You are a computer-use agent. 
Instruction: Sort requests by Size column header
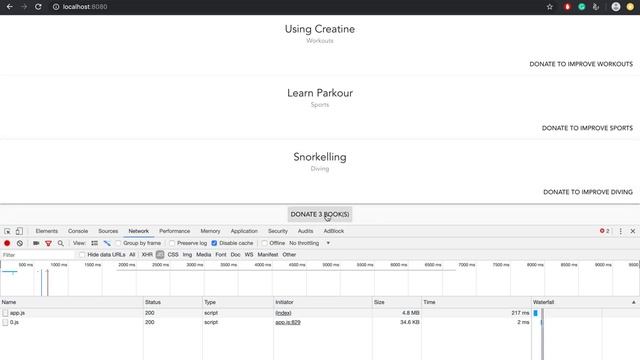tap(397, 302)
